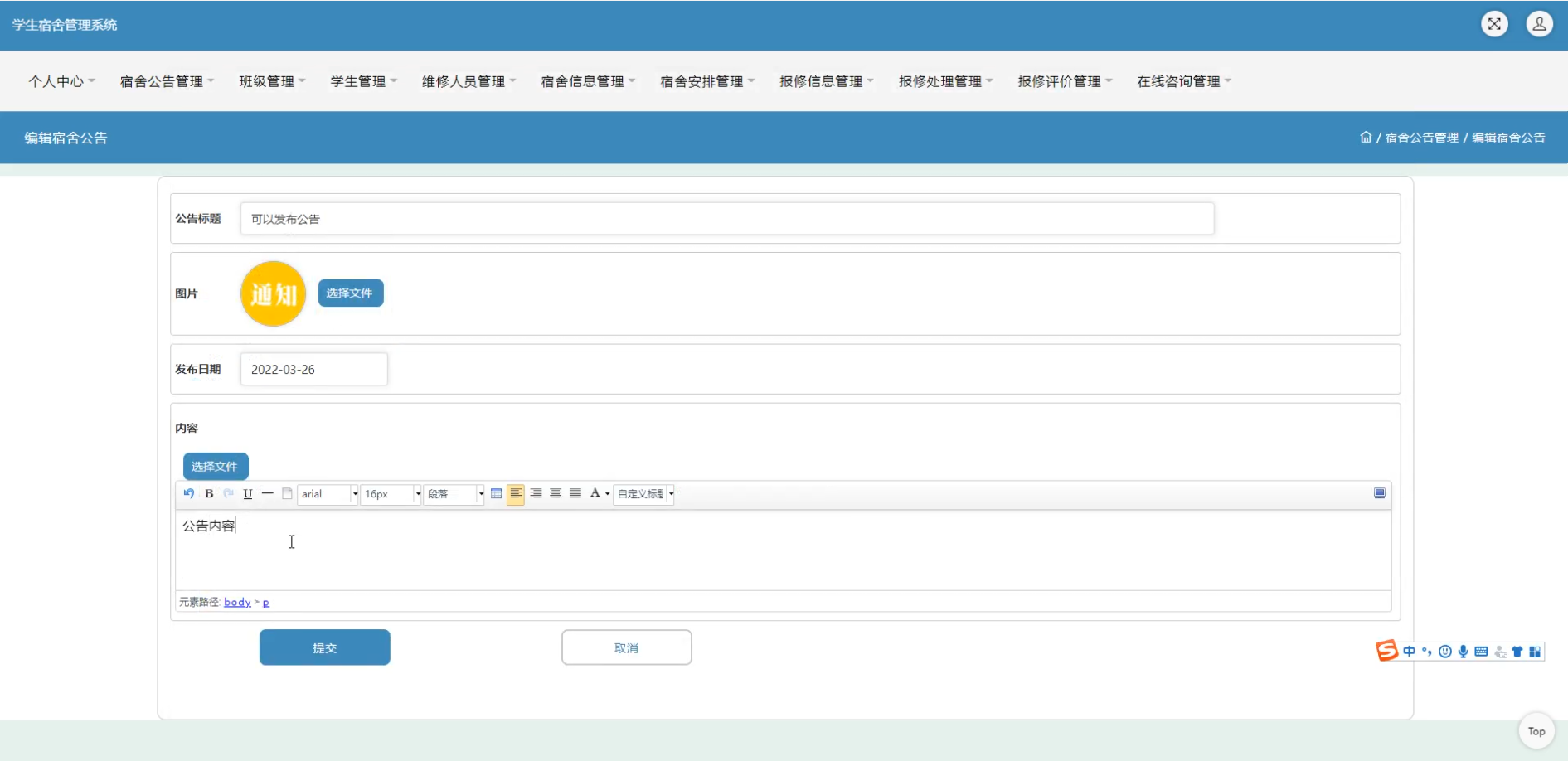
Task: Click 选择文件 button under 内容
Action: [216, 466]
